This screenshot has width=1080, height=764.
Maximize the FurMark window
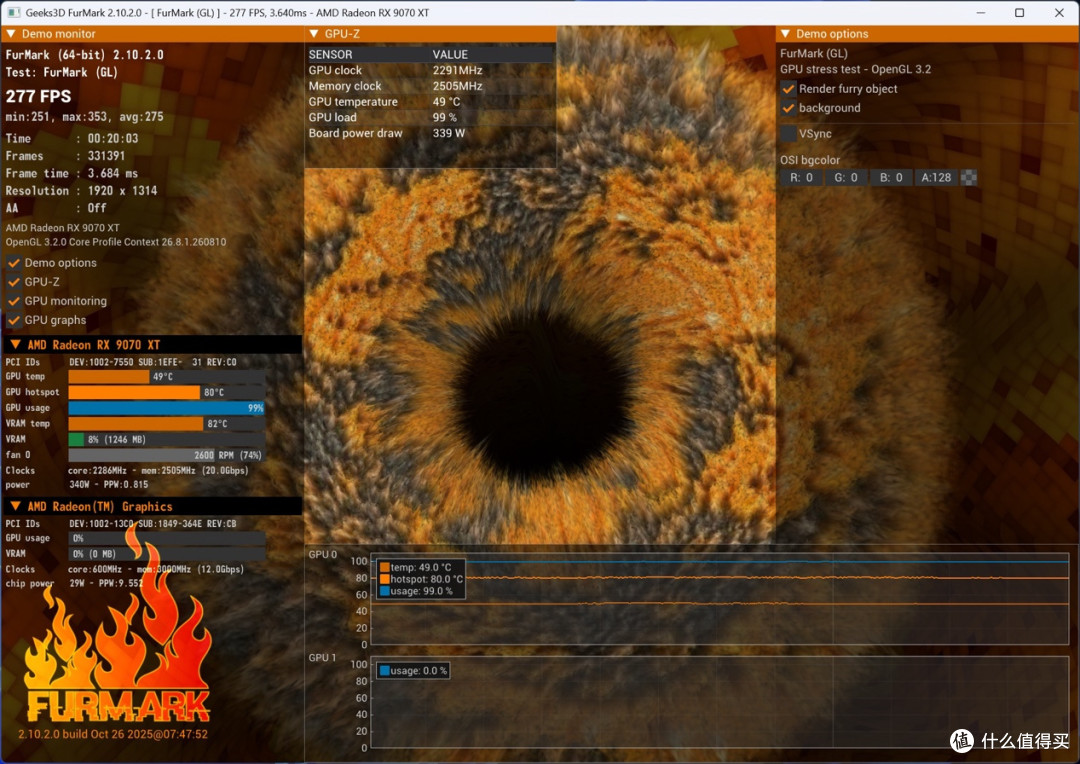pyautogui.click(x=1019, y=12)
